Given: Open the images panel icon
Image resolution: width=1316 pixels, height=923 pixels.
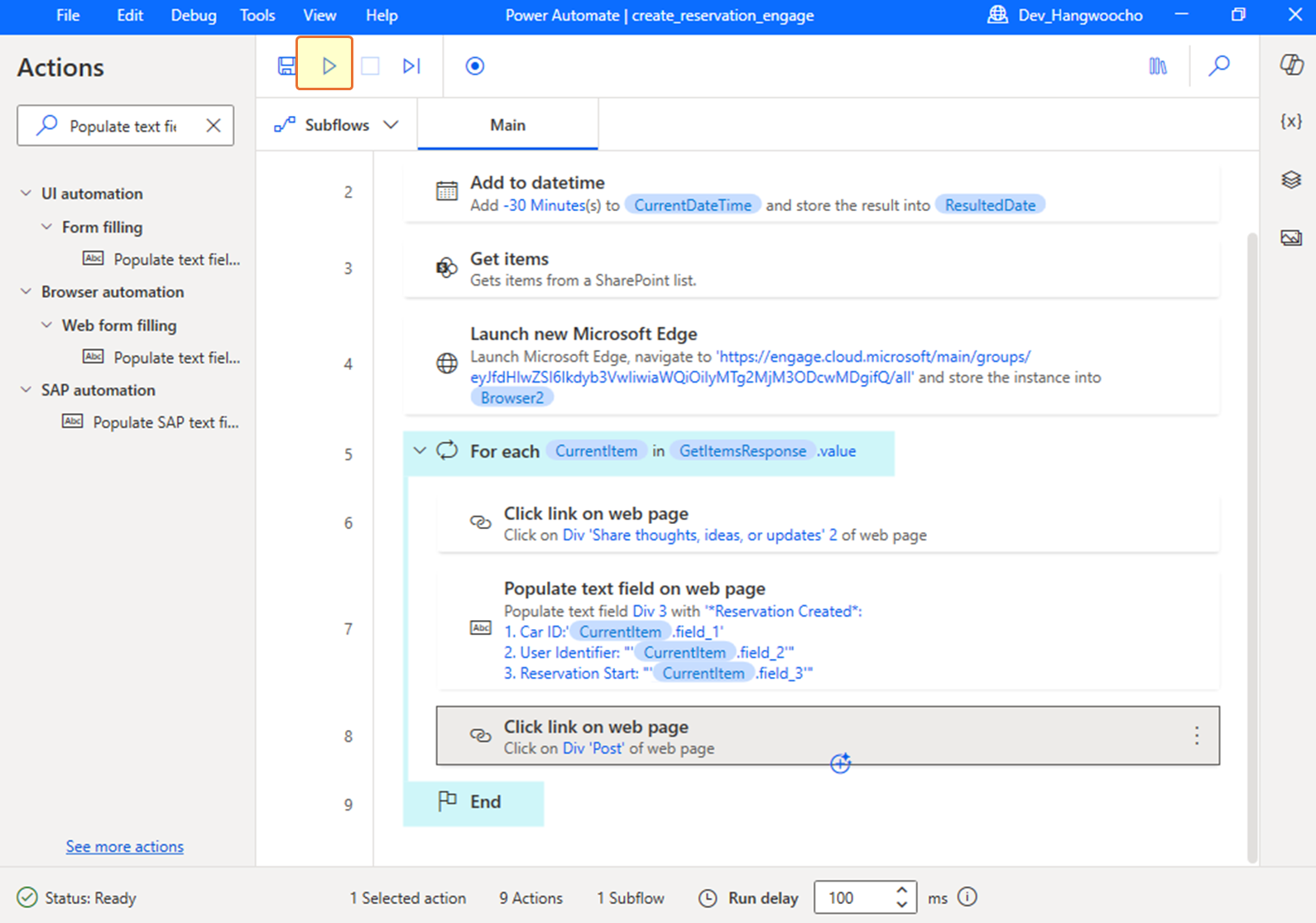Looking at the screenshot, I should 1291,238.
